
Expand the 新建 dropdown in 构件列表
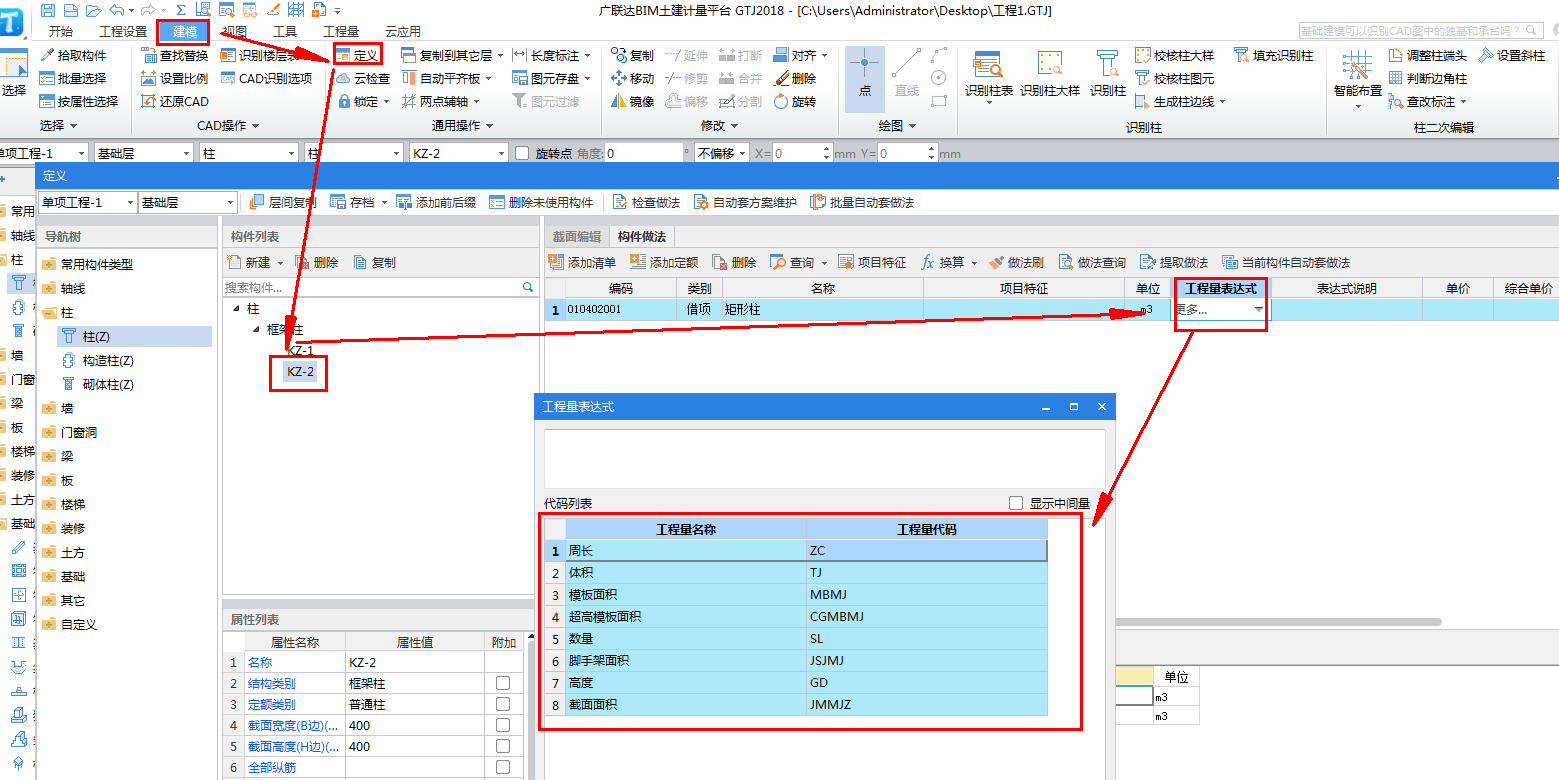click(x=280, y=262)
